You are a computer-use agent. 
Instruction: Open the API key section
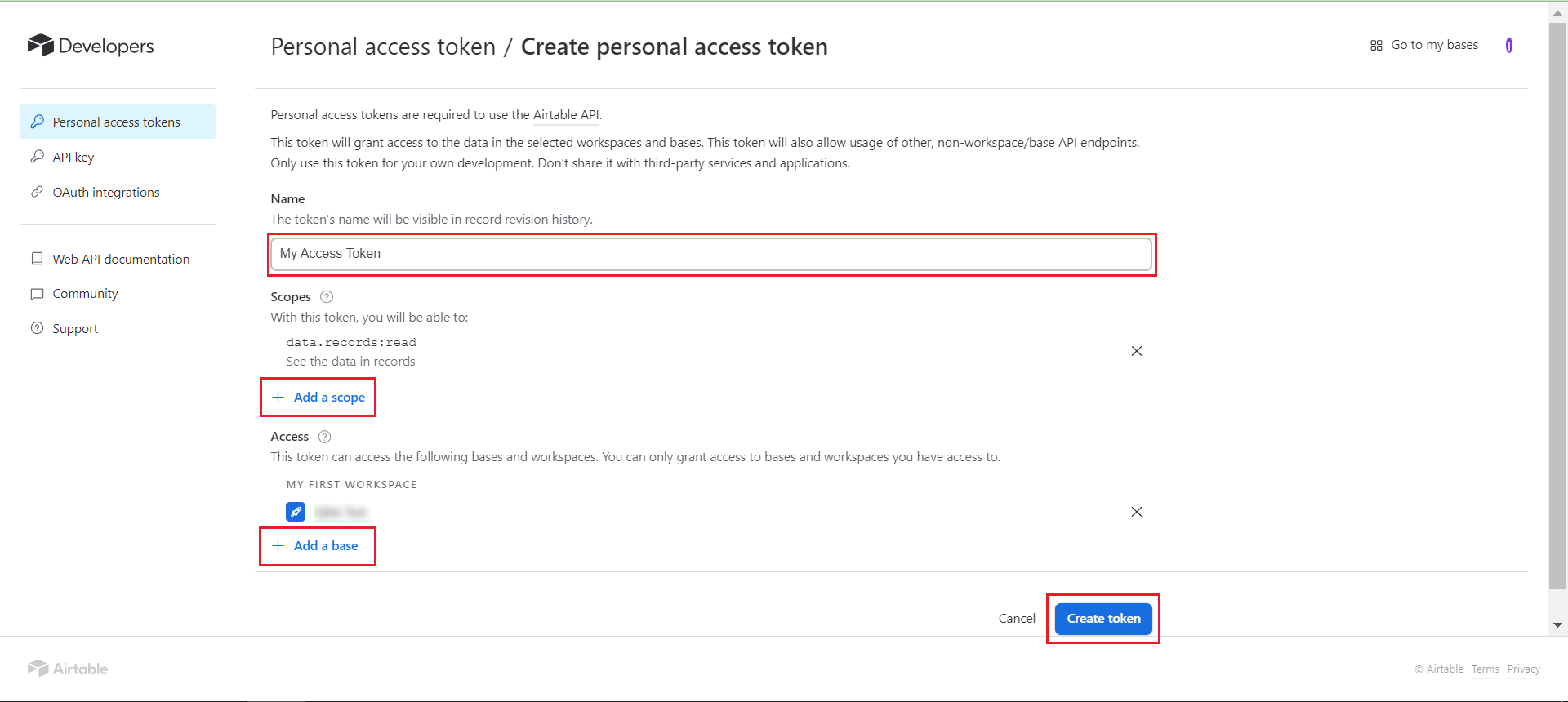[73, 158]
